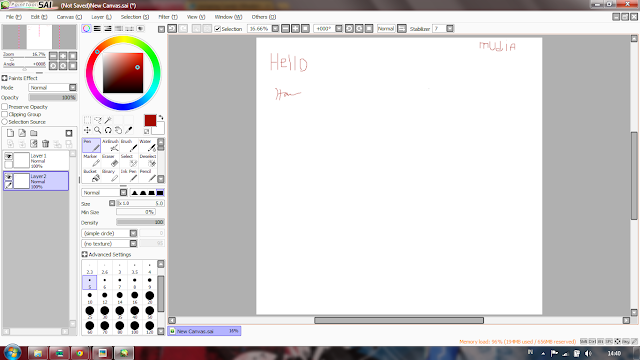Viewport: 640px width, 360px height.
Task: Pick the eyedropper color picker tool
Action: 129,130
